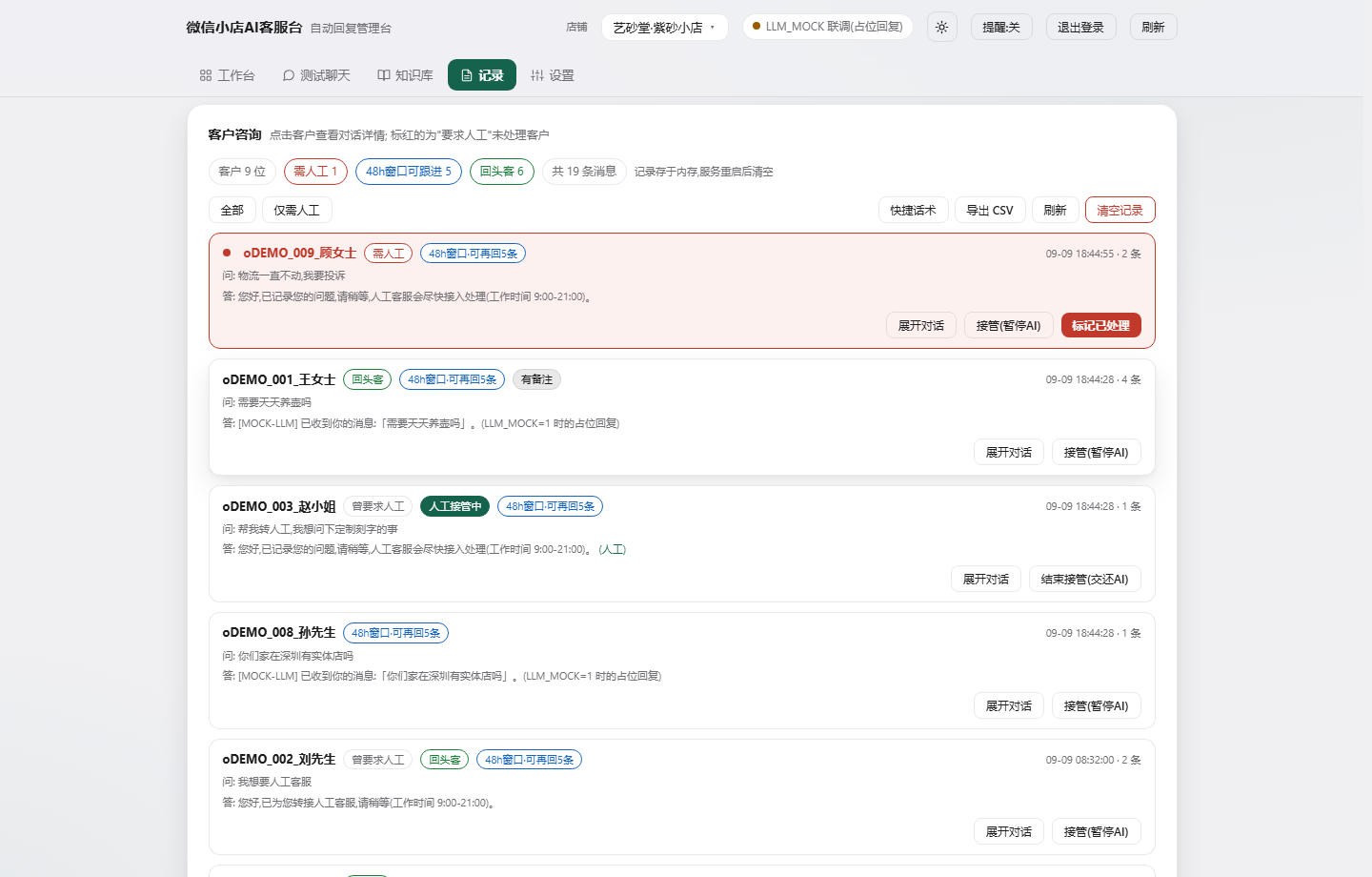This screenshot has width=1372, height=877.
Task: Toggle the 提醒:关 reminder button
Action: 1001,27
